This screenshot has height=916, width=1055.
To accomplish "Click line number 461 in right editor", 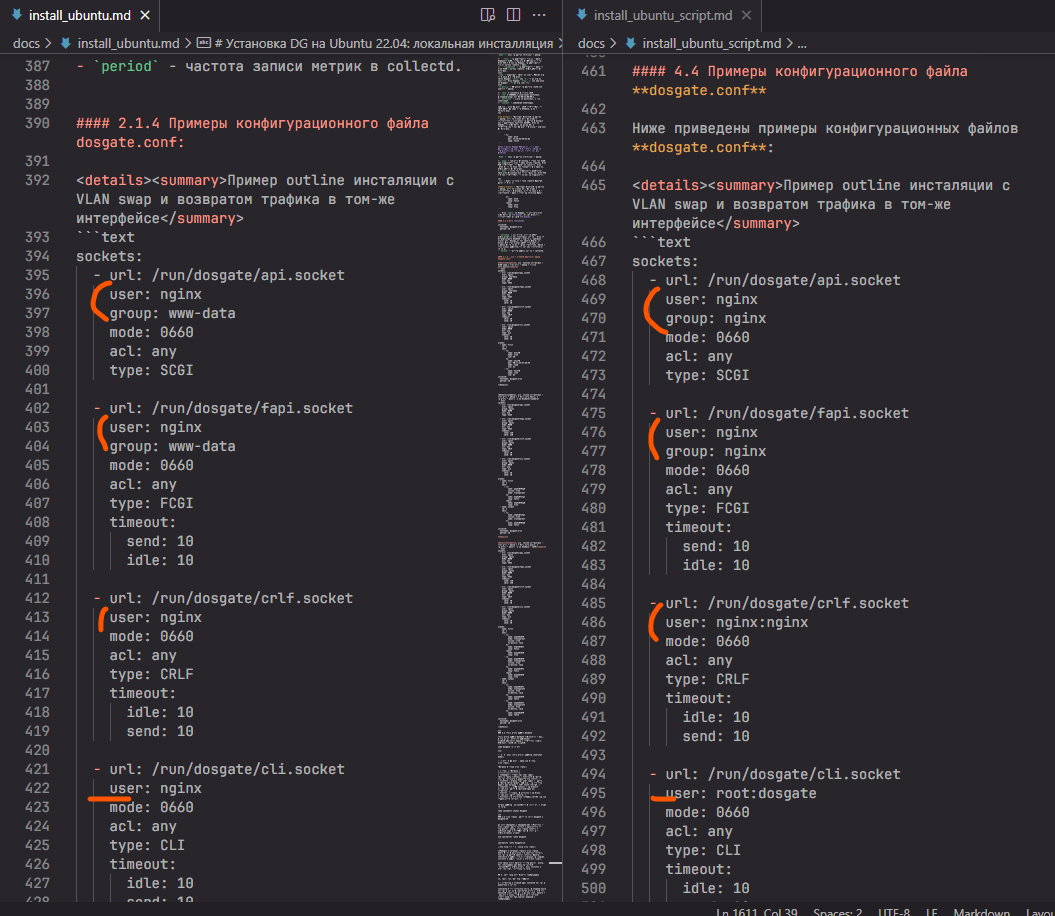I will coord(593,71).
